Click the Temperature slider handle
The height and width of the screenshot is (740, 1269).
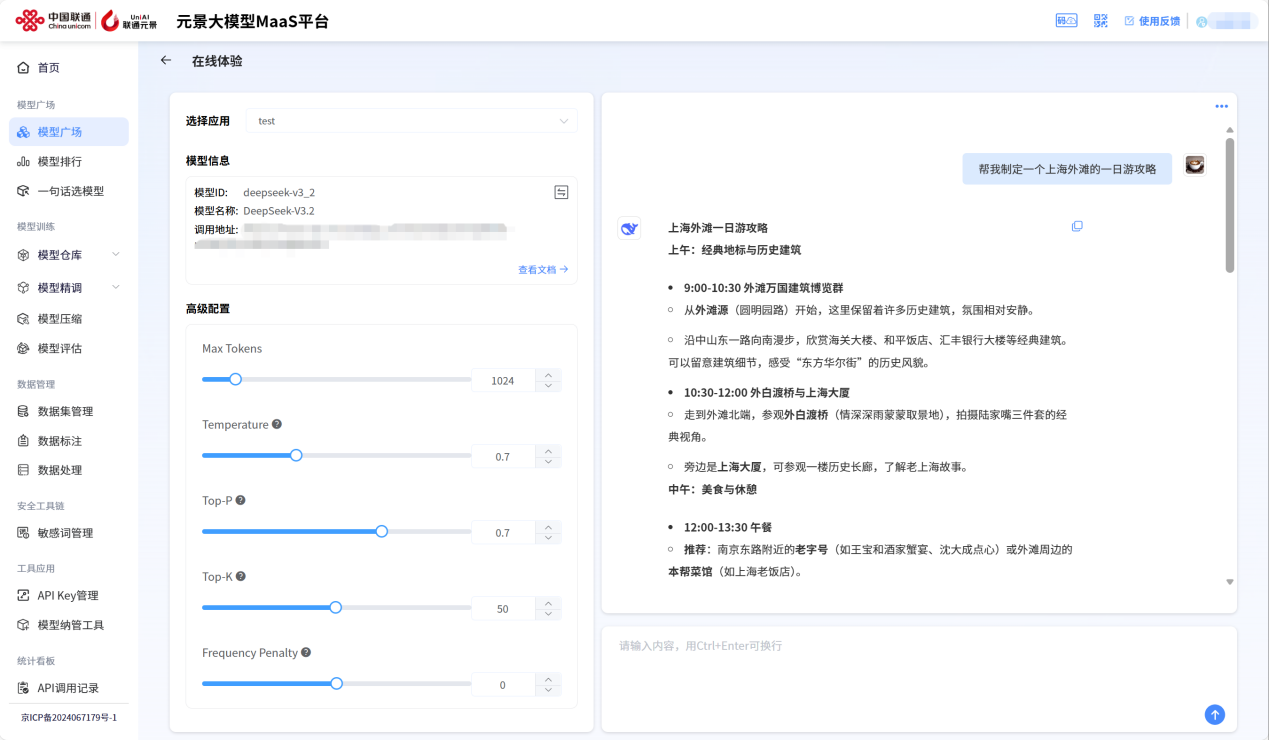click(296, 455)
